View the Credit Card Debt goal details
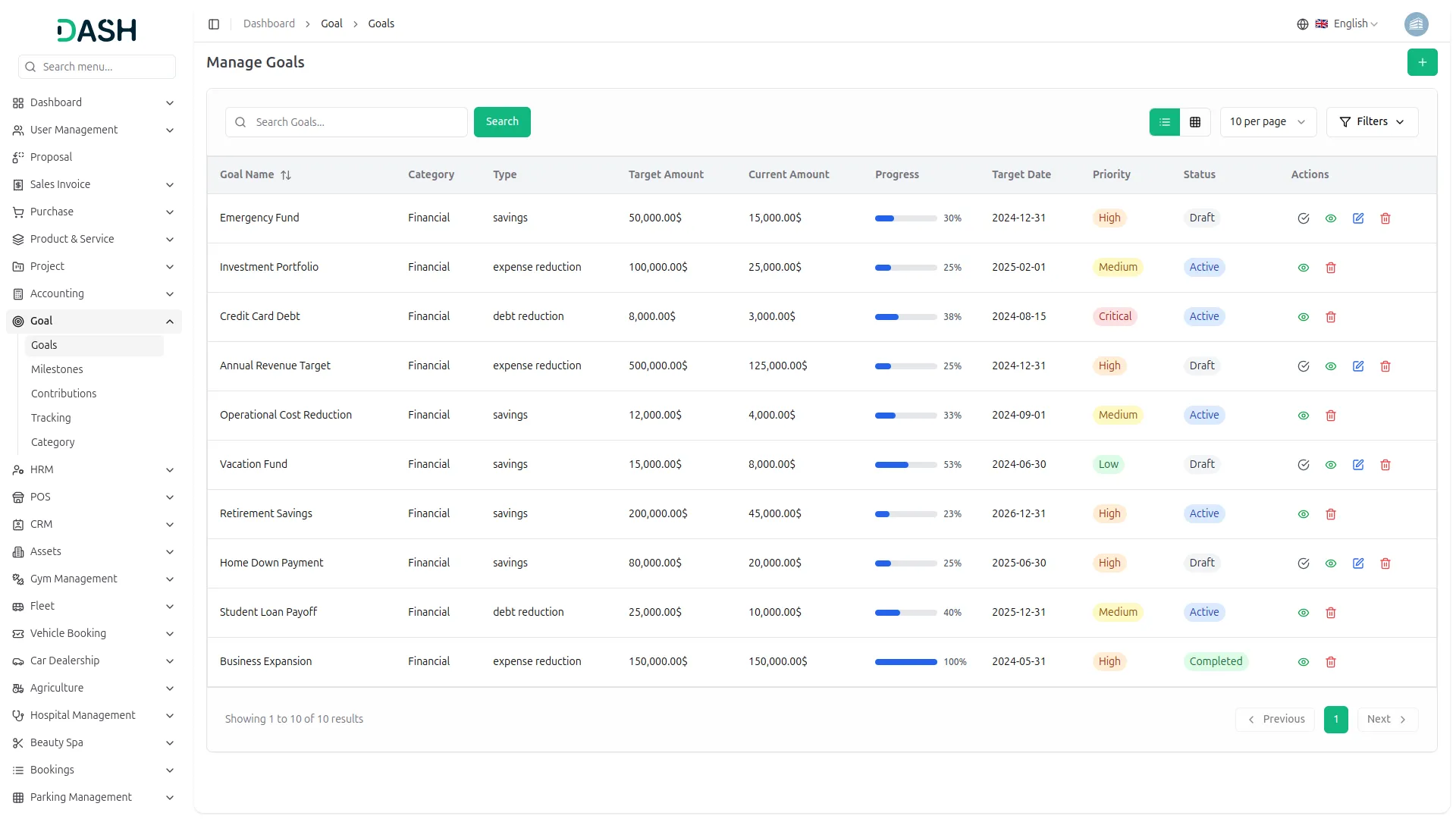The image size is (1456, 819). pyautogui.click(x=1303, y=317)
